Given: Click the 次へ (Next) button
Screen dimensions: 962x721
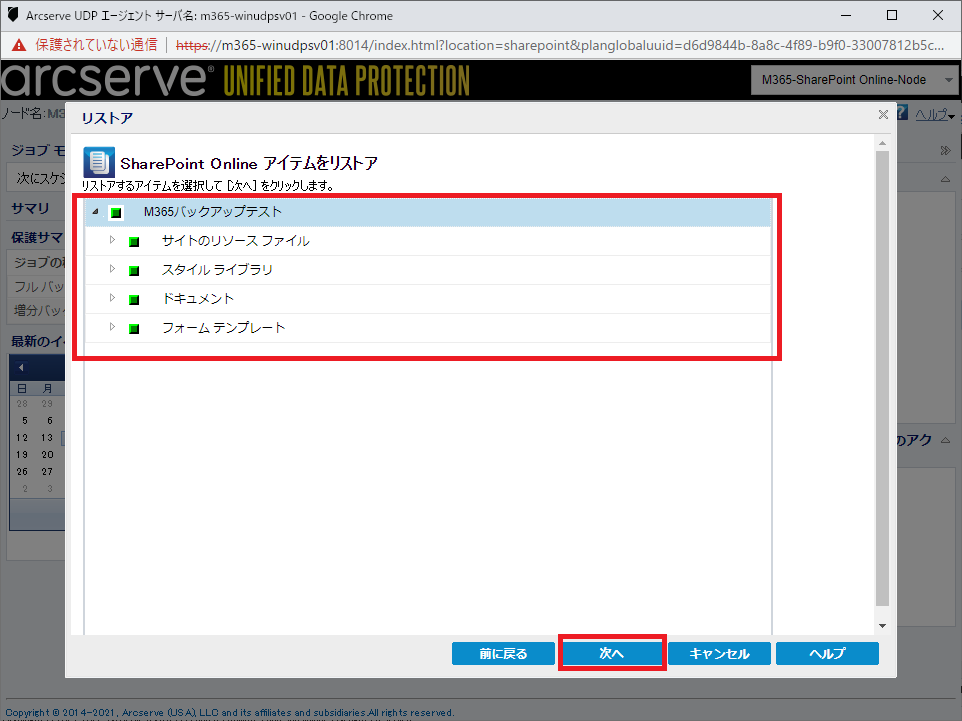Looking at the screenshot, I should pos(612,653).
